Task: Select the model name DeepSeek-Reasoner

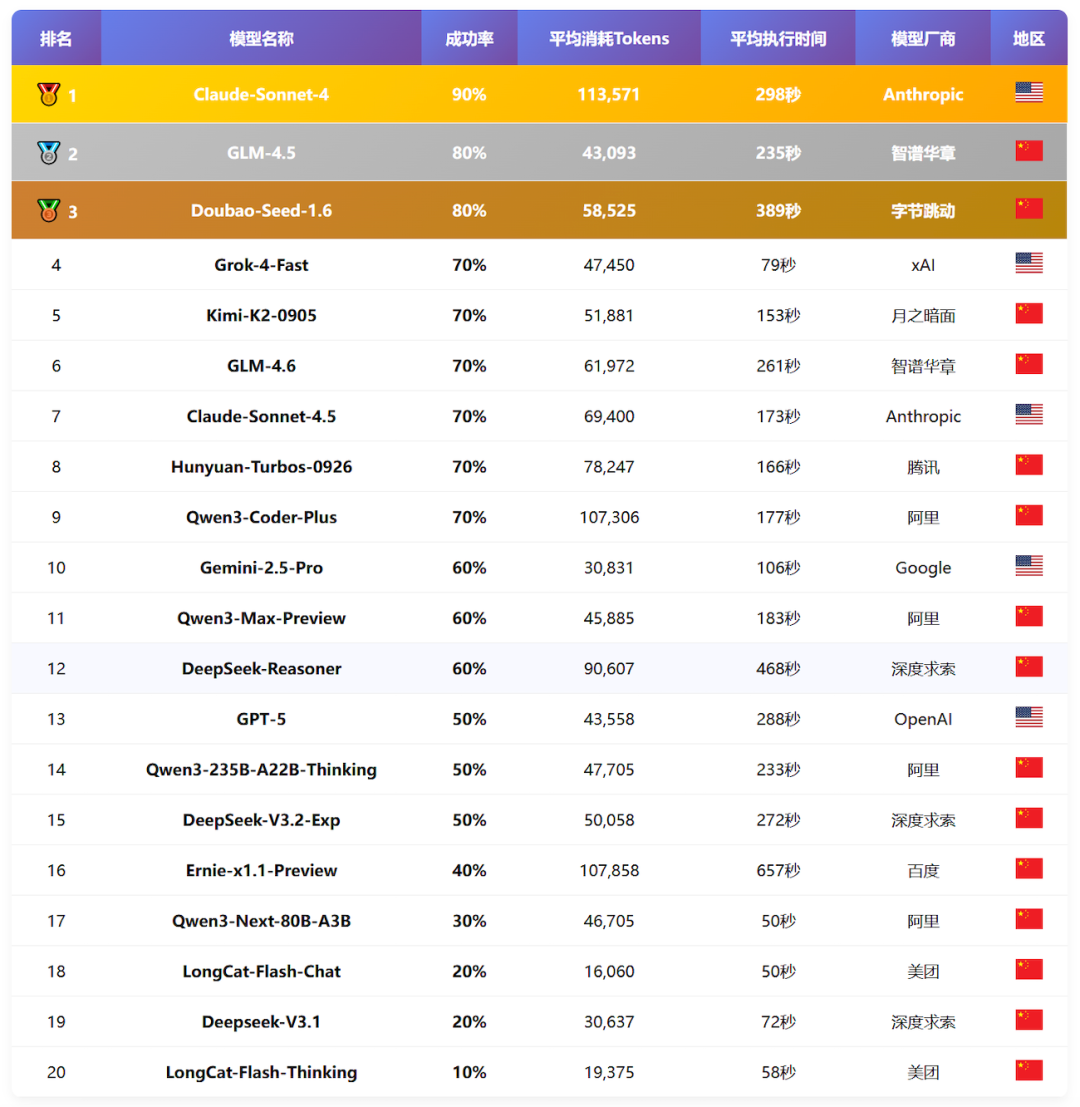Action: coord(261,669)
